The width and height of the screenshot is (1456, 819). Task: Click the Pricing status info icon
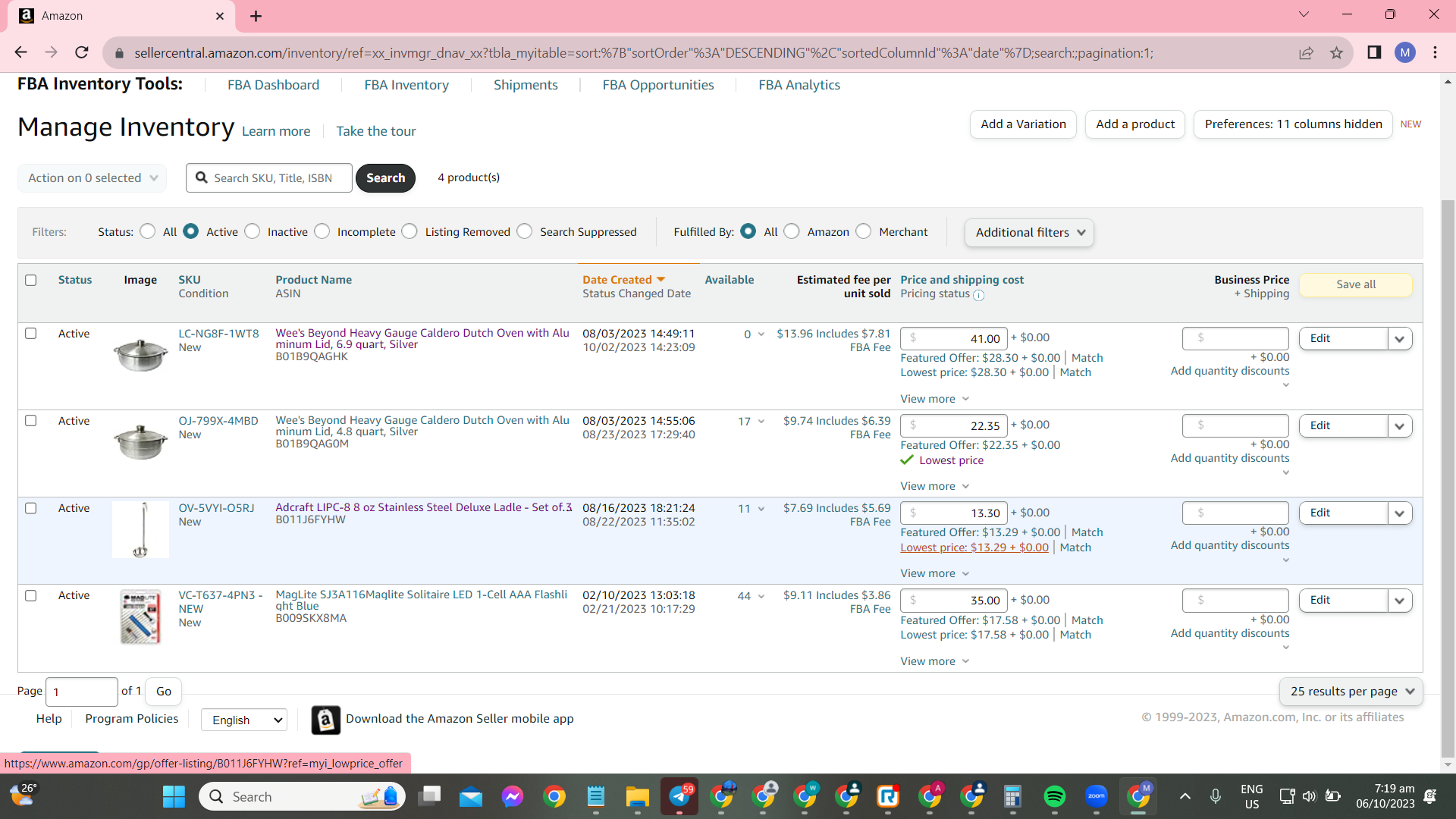click(978, 295)
